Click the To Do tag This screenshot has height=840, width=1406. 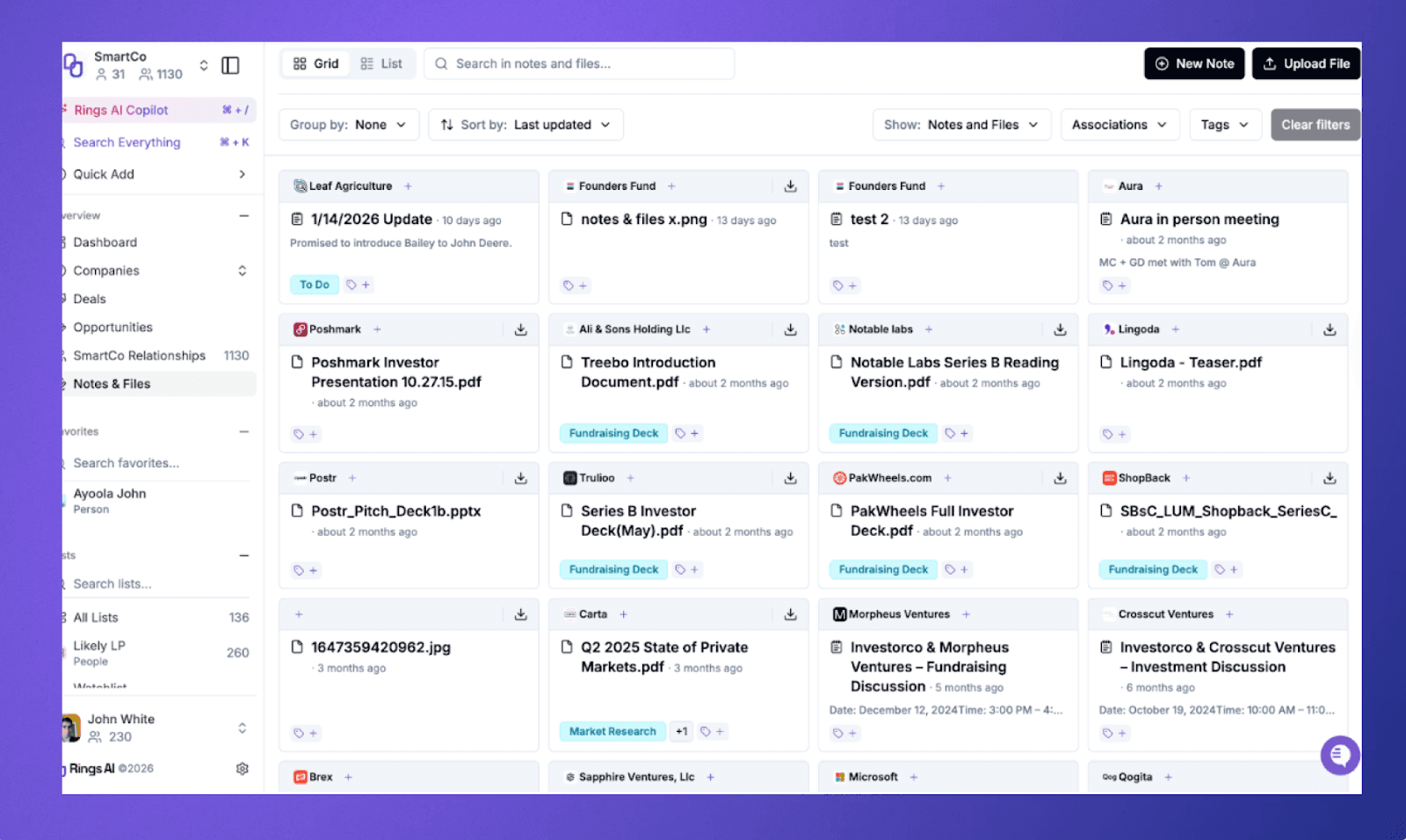[x=314, y=285]
